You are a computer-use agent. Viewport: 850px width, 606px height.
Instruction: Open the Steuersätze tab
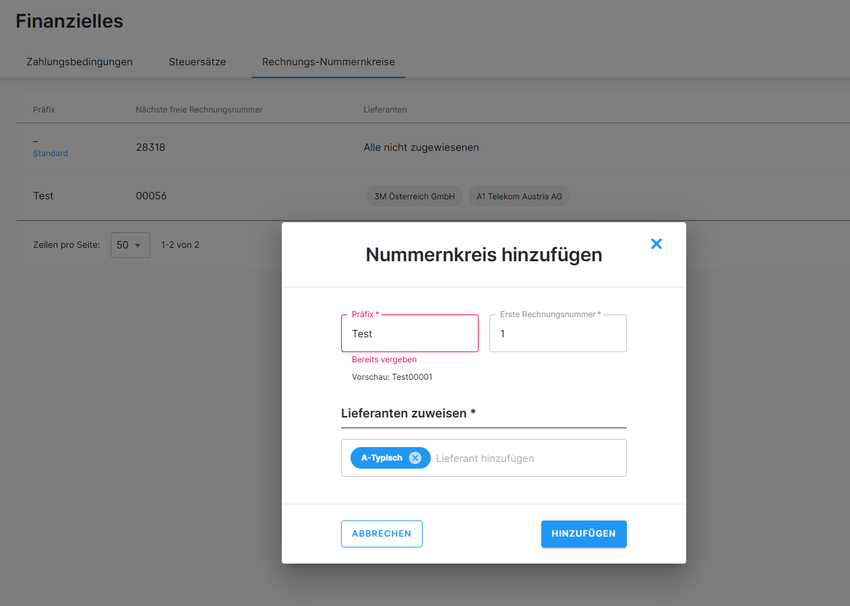pos(197,62)
